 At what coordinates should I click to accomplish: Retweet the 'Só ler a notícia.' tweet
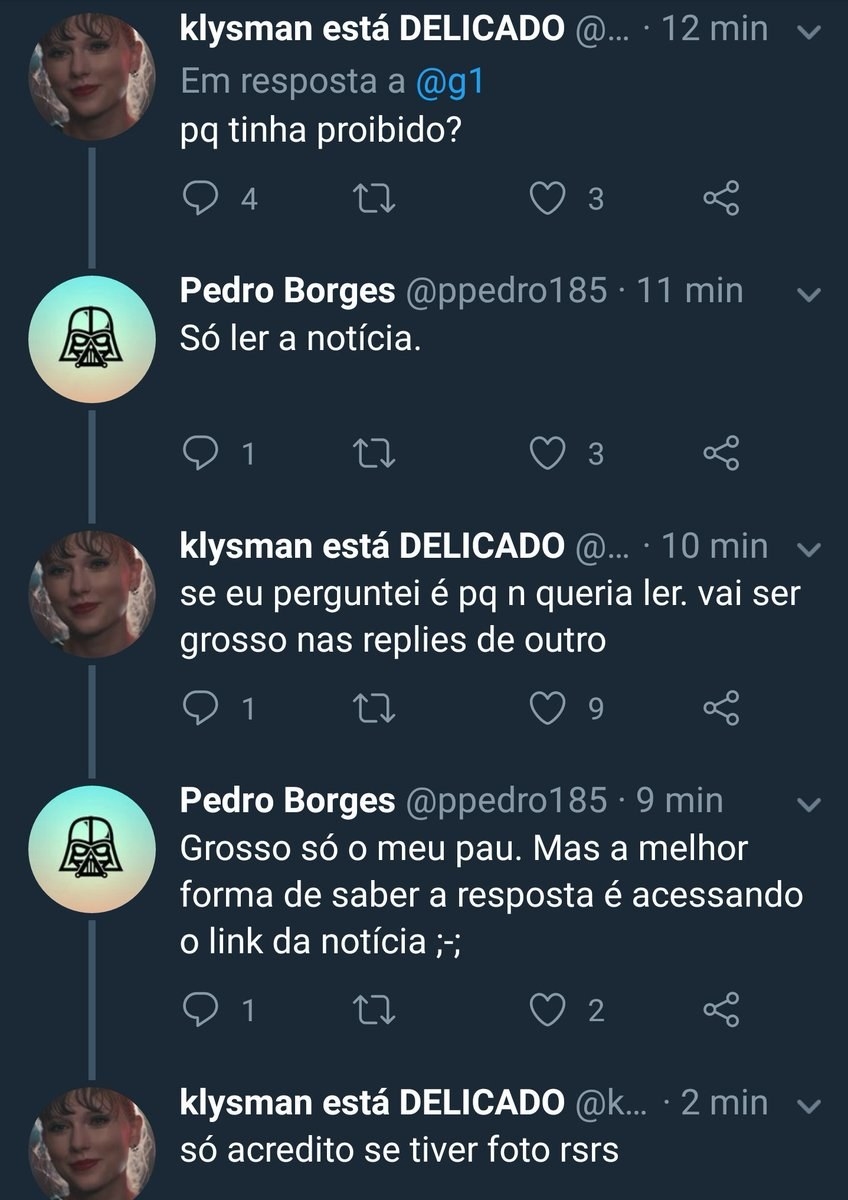point(377,454)
